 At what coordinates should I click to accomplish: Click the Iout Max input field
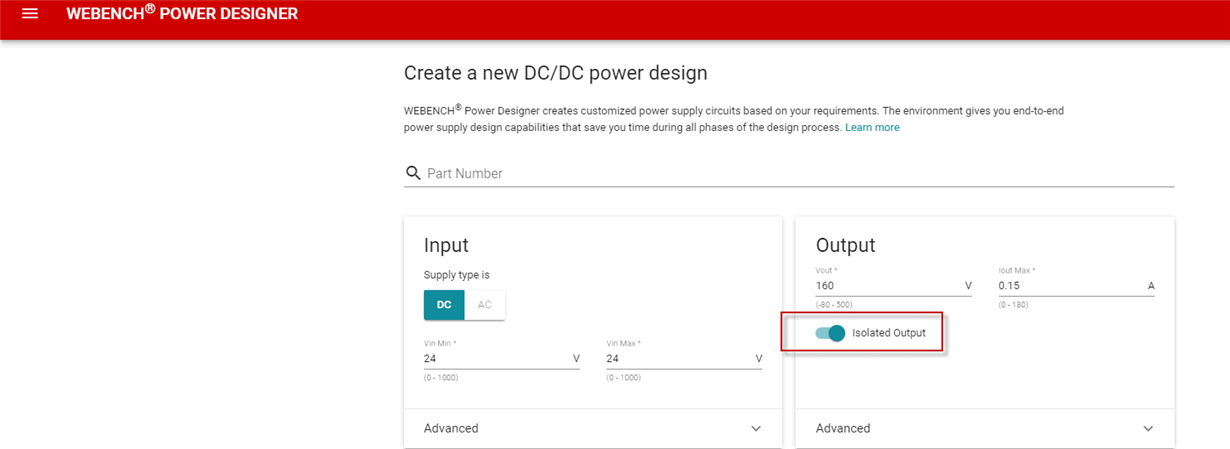coord(1076,286)
